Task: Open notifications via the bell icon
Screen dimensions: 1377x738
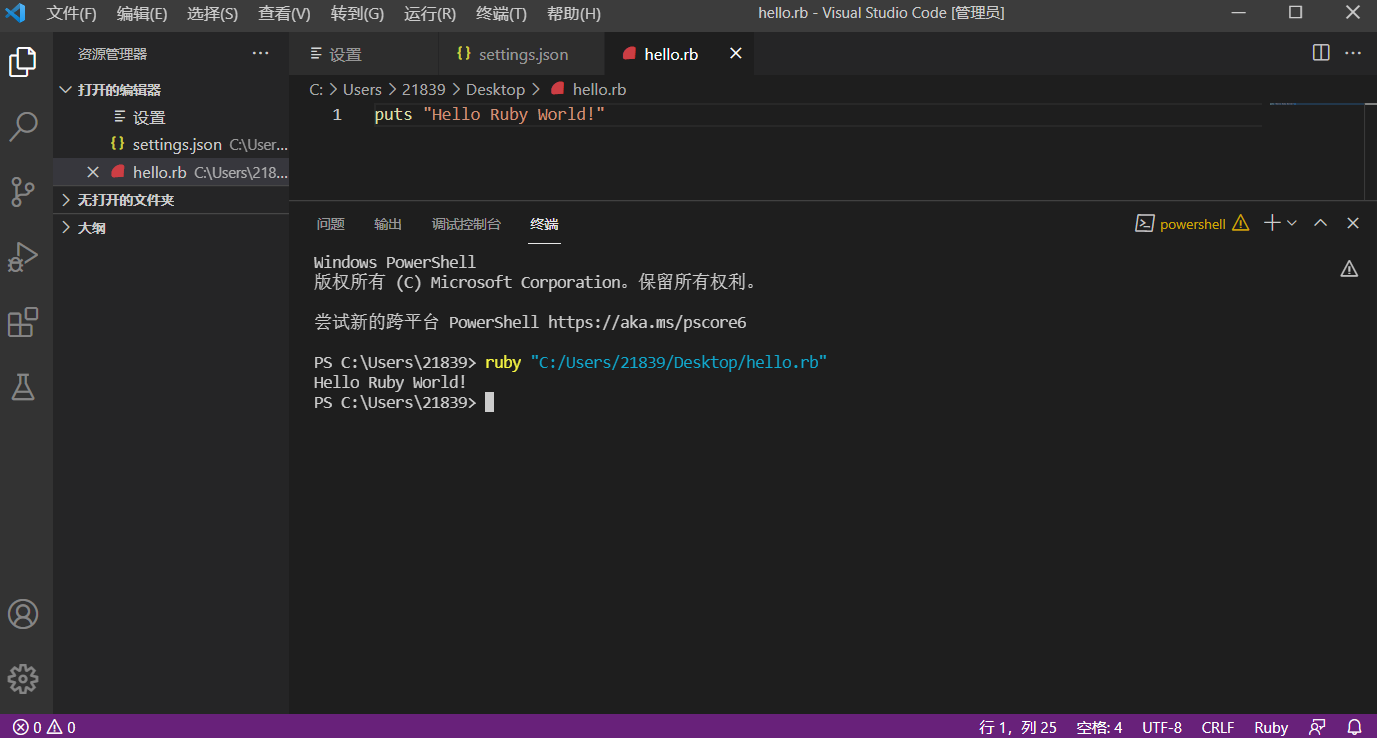Action: (x=1356, y=727)
